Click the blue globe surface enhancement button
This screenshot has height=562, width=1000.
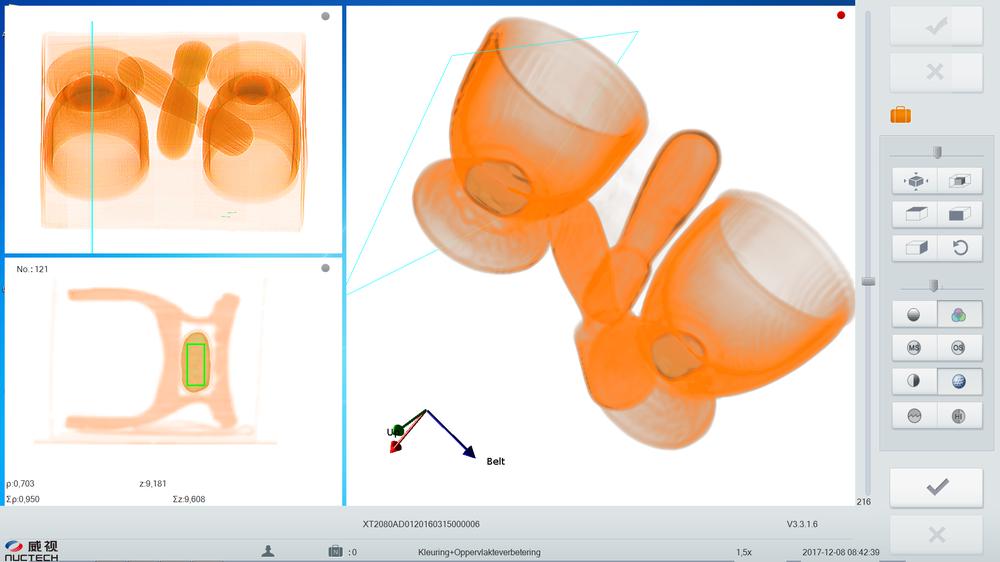pos(959,382)
